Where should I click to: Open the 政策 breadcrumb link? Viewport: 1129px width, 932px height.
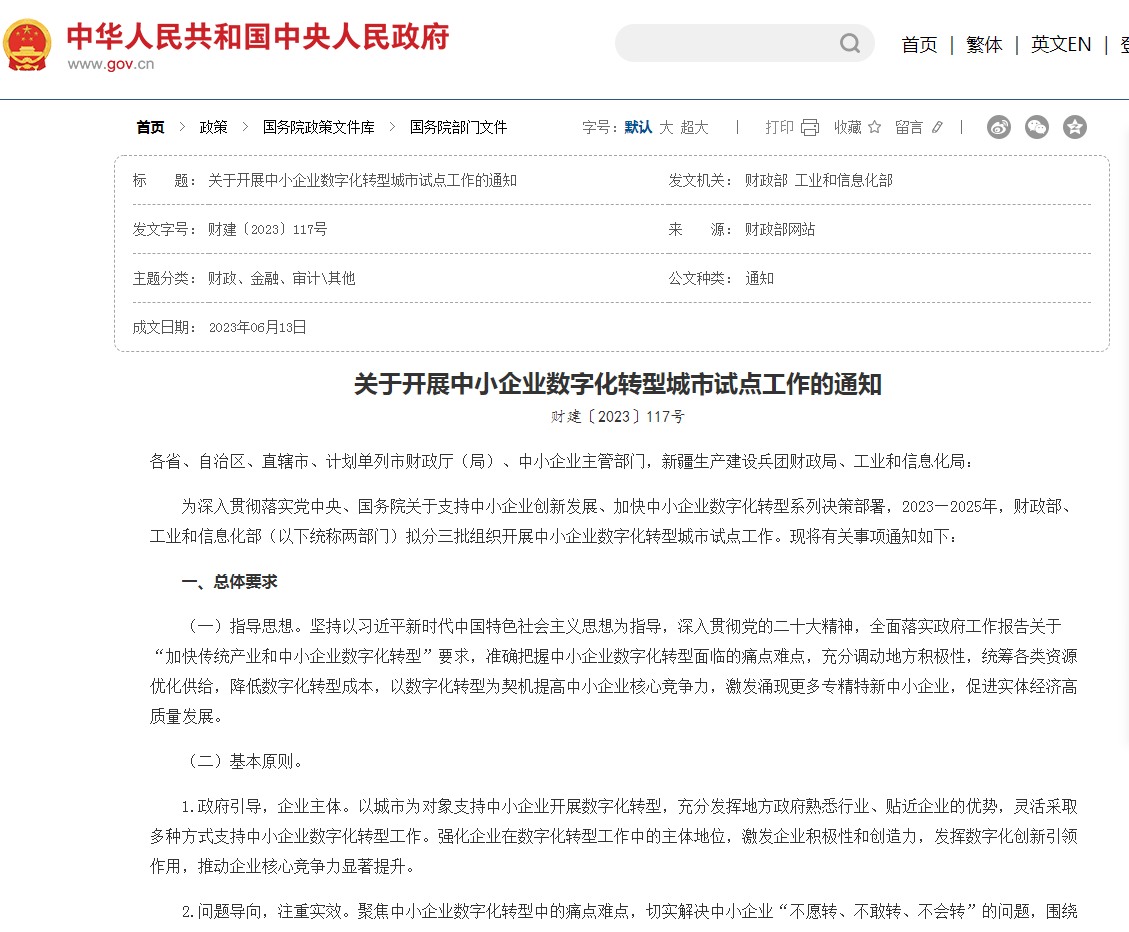tap(212, 127)
